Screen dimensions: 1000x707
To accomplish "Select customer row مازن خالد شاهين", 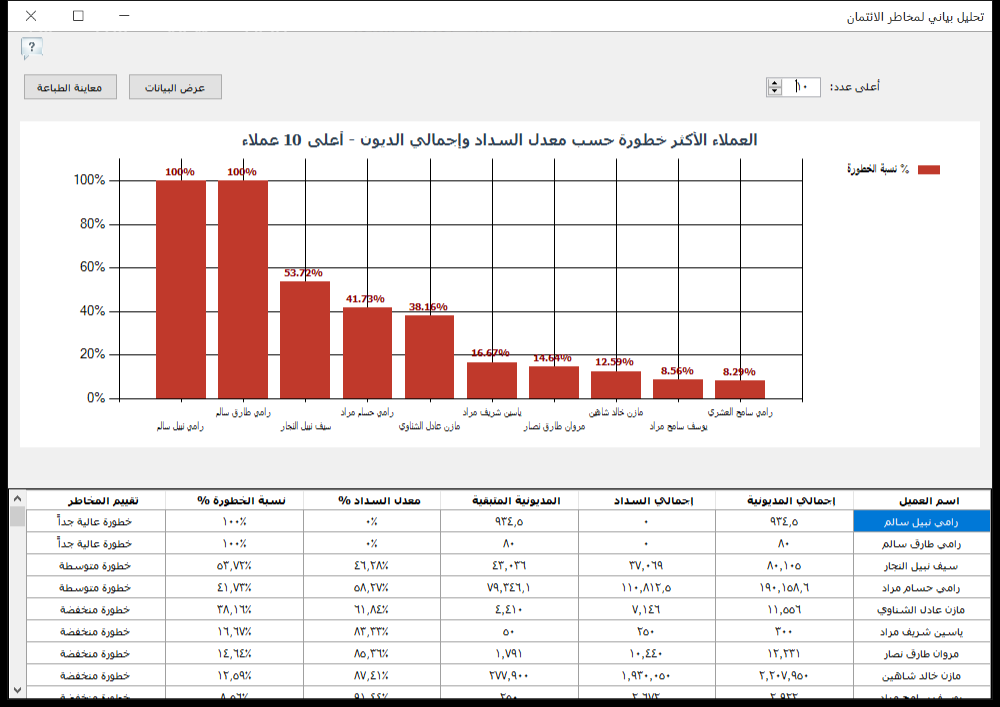I will [x=509, y=676].
